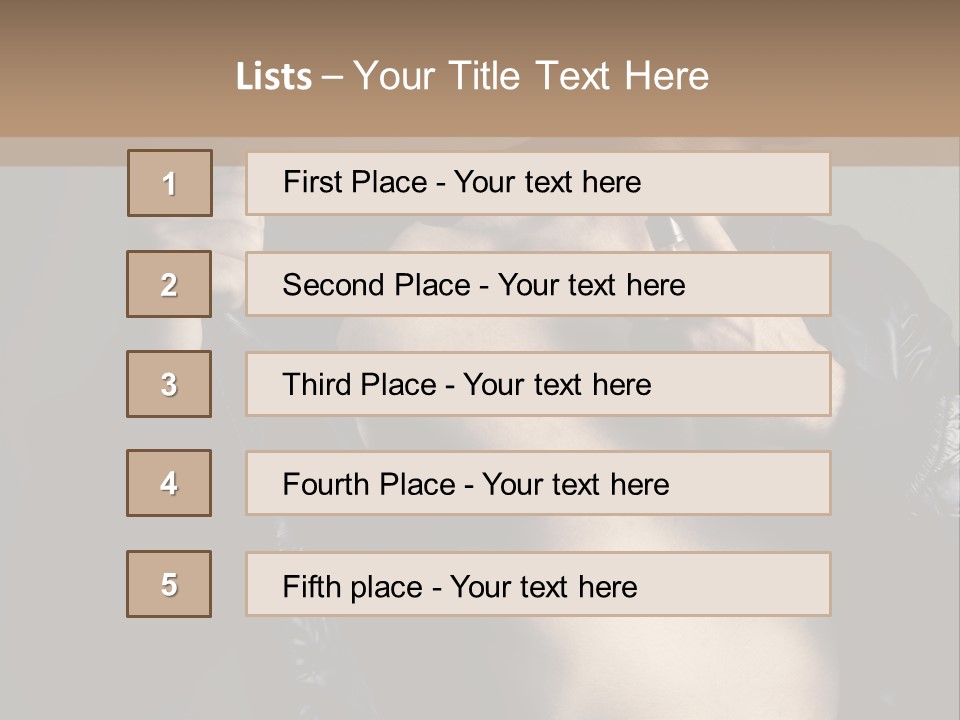This screenshot has height=720, width=960.
Task: Select the number 4 square
Action: pyautogui.click(x=169, y=483)
